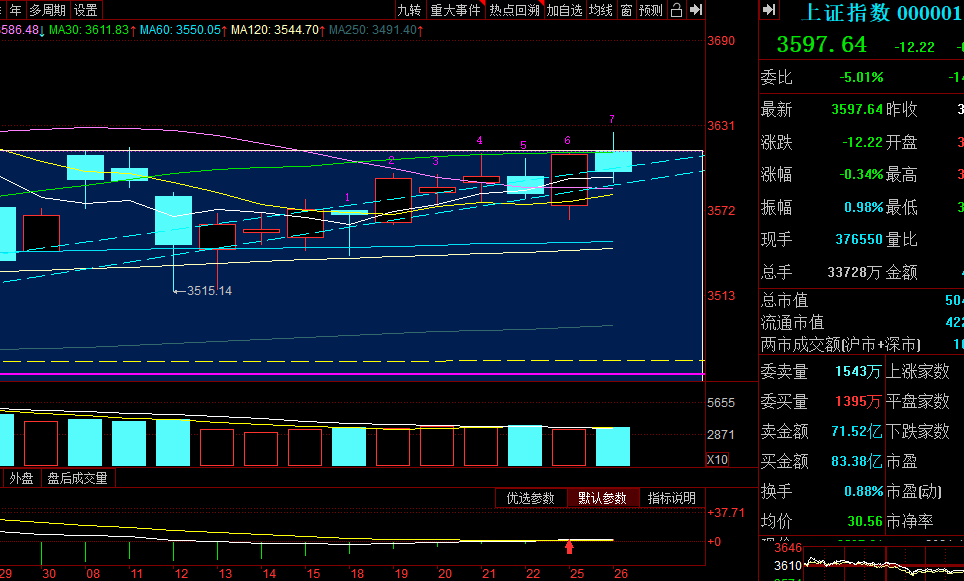Select the candlestick marked number 2
Screen dimensions: 964x581
(x=393, y=200)
